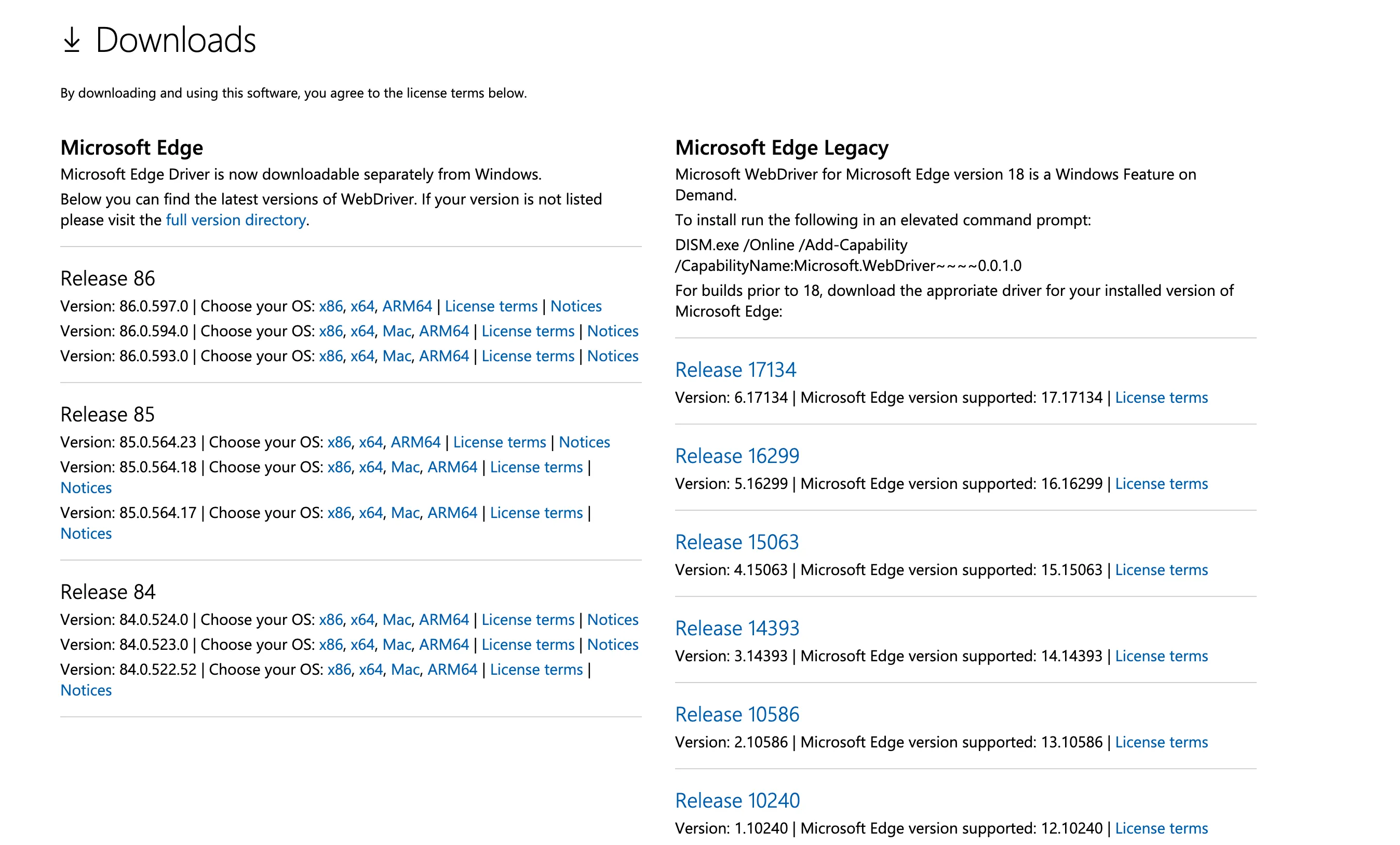This screenshot has width=1400, height=845.
Task: Open the Release 16299 link
Action: pos(737,457)
